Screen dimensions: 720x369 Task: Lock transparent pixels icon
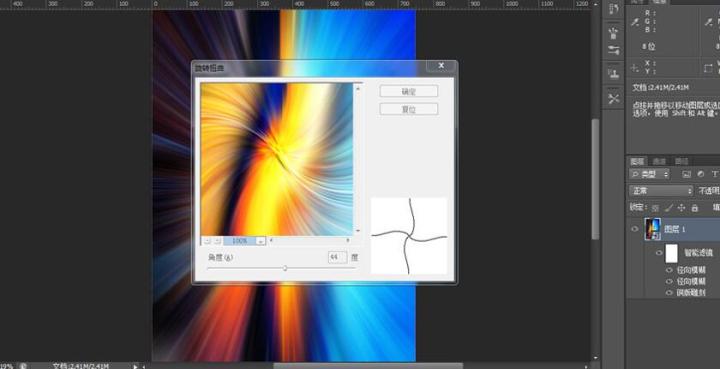pos(656,208)
